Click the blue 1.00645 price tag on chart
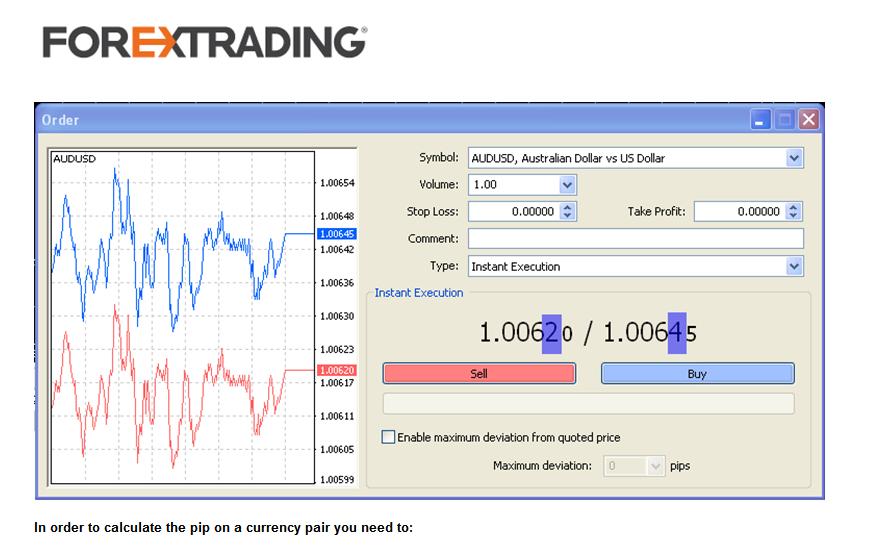This screenshot has width=894, height=545. tap(336, 234)
